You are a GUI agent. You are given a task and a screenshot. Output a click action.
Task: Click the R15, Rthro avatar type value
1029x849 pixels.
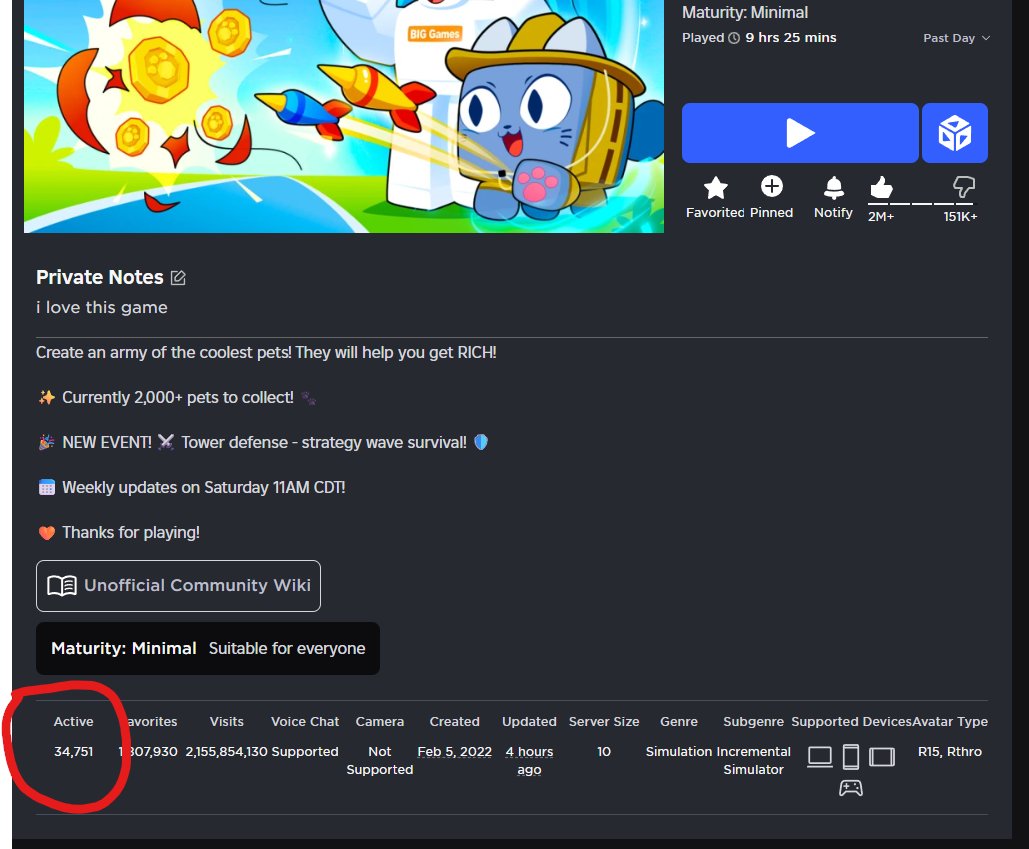tap(950, 752)
